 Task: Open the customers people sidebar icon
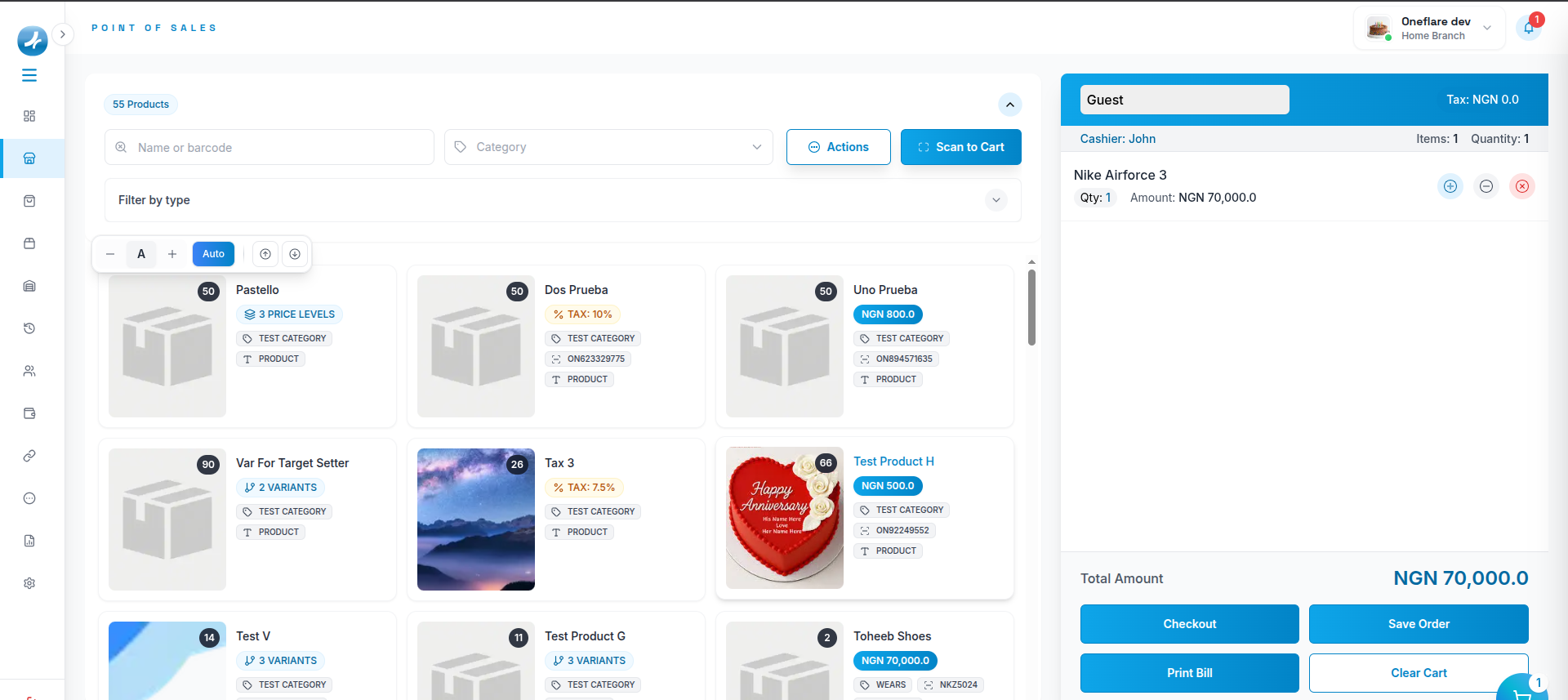click(29, 371)
